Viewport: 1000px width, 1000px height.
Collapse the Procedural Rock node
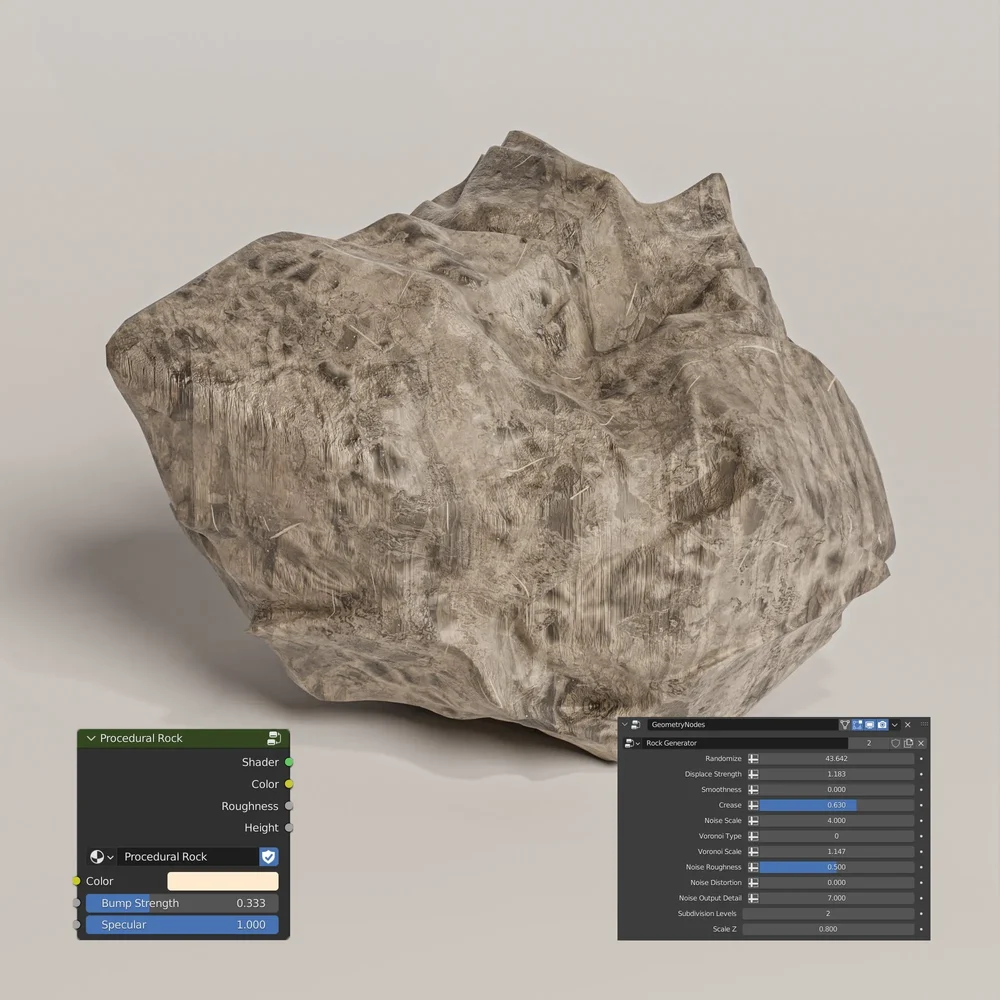click(91, 738)
